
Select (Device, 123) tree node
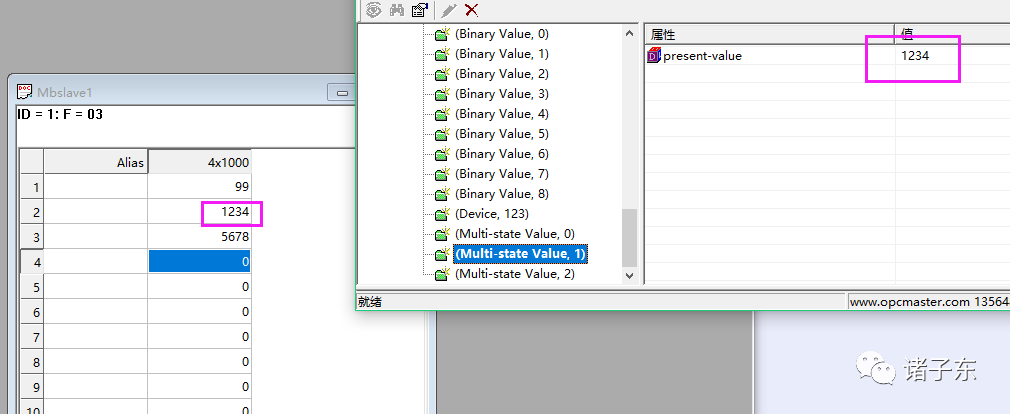(x=491, y=213)
